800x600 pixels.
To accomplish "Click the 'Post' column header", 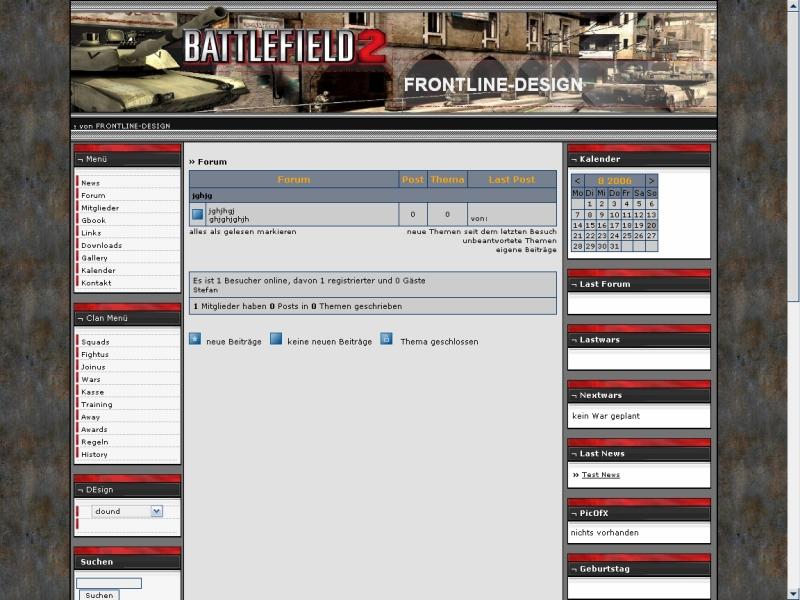I will pyautogui.click(x=413, y=180).
